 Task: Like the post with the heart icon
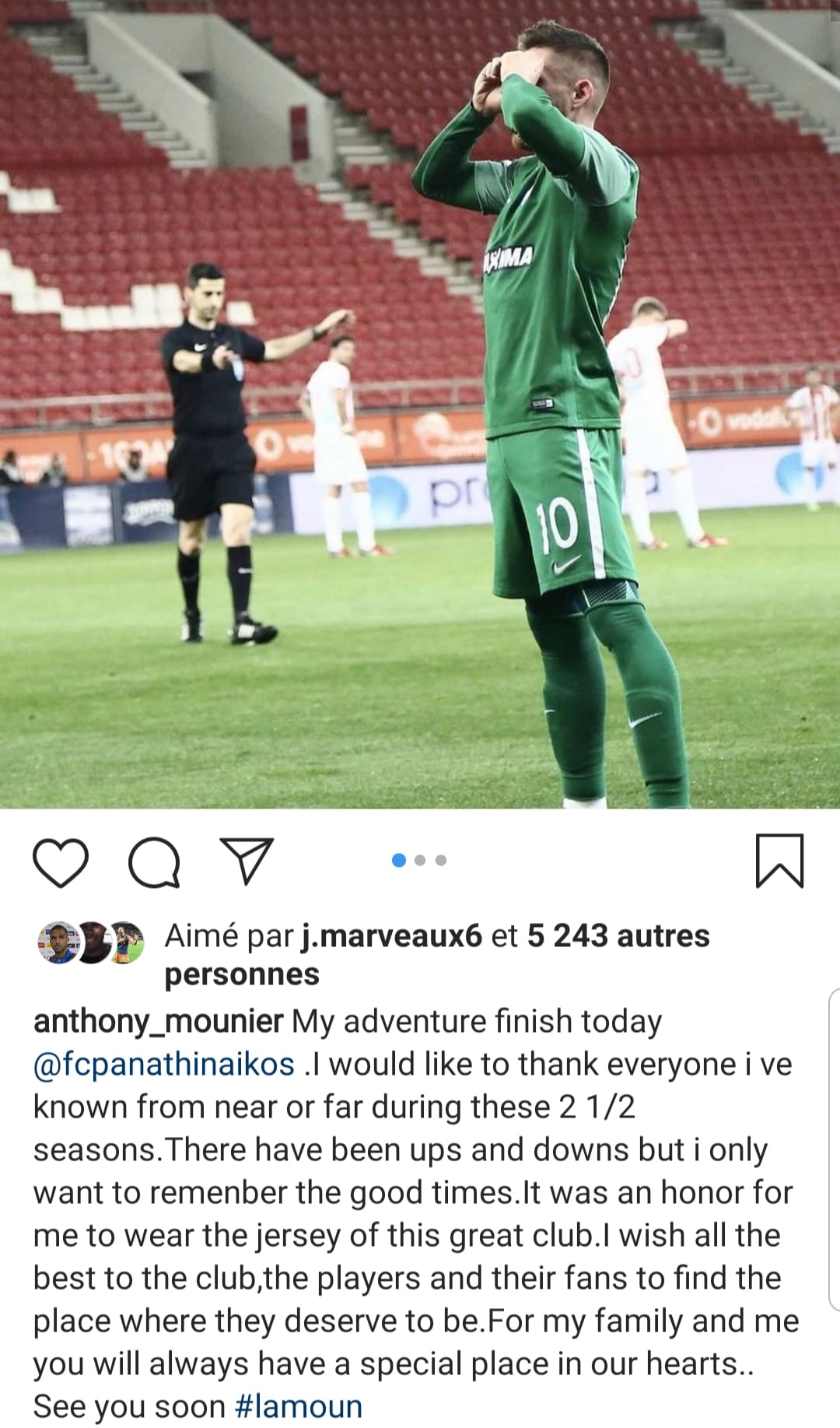coord(61,861)
